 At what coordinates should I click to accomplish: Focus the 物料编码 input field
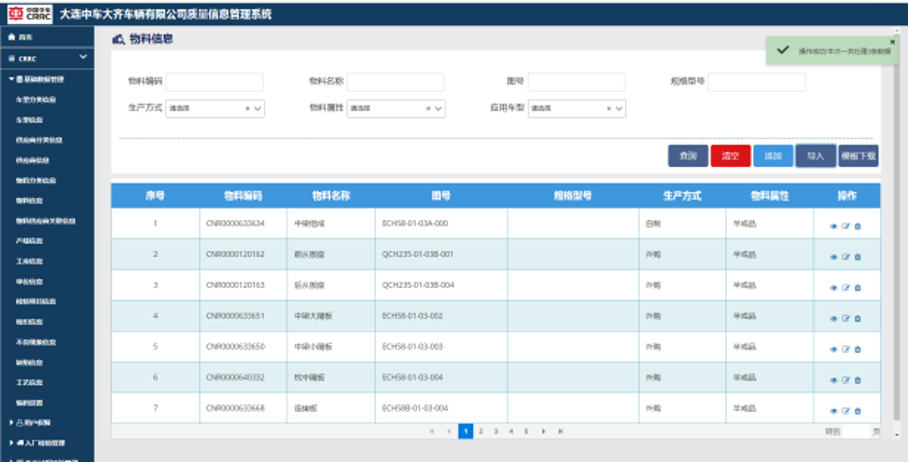pyautogui.click(x=214, y=82)
